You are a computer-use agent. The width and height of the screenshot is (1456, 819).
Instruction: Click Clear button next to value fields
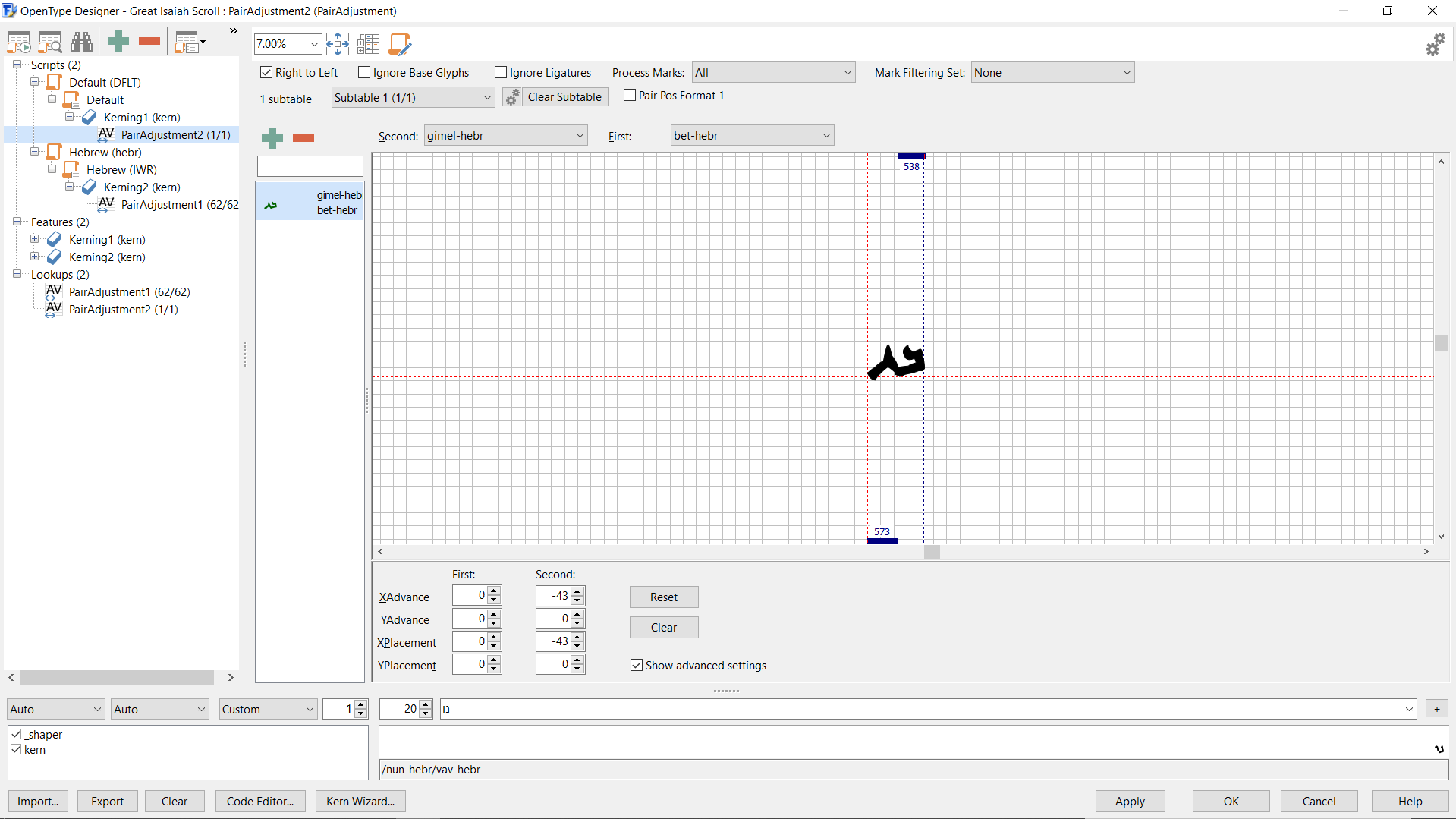tap(664, 628)
